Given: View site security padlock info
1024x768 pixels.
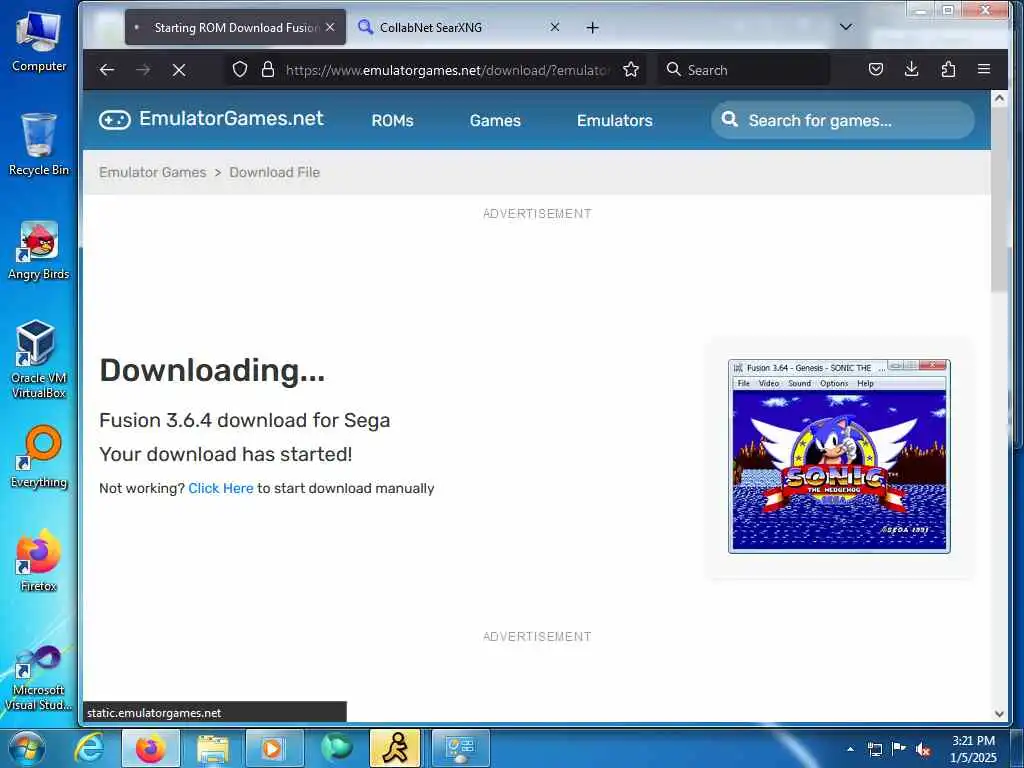Looking at the screenshot, I should coord(268,69).
